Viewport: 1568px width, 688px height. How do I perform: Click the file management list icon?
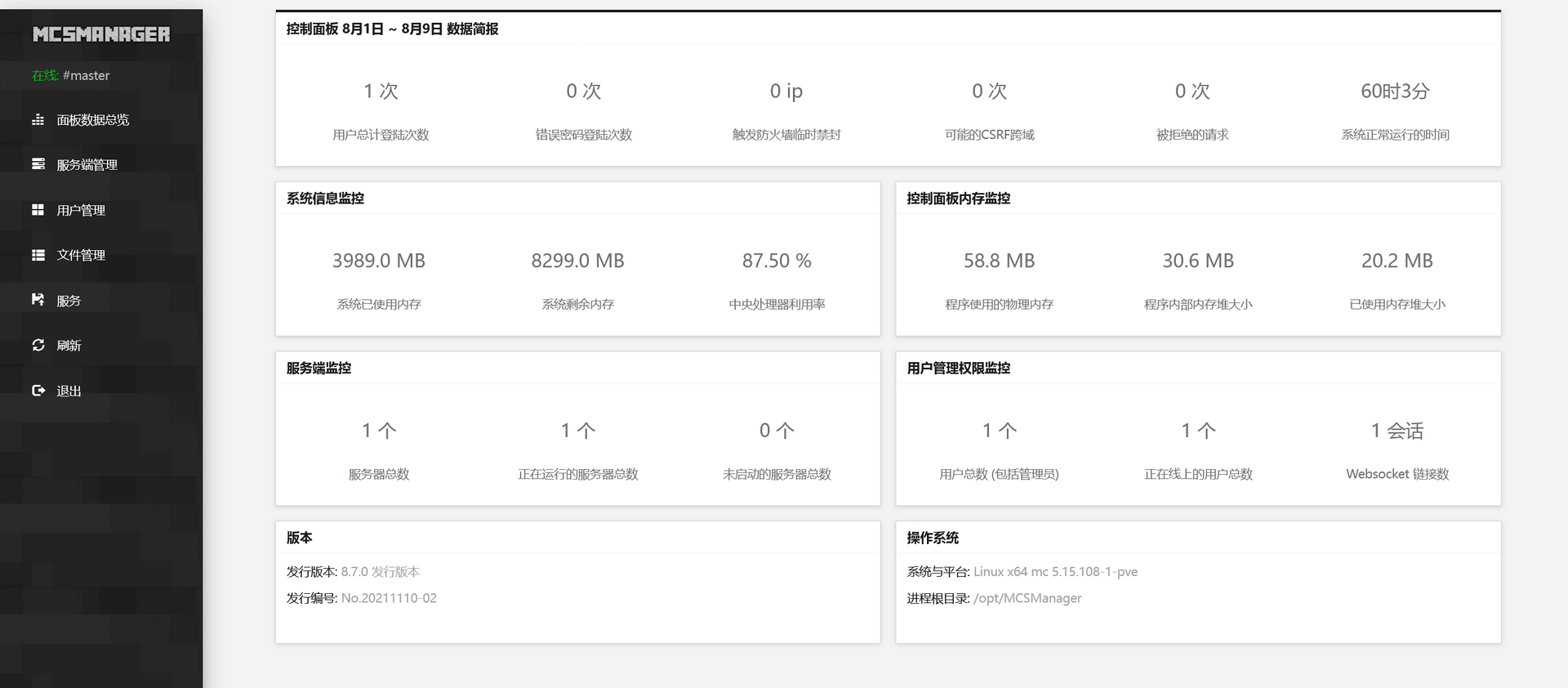38,255
